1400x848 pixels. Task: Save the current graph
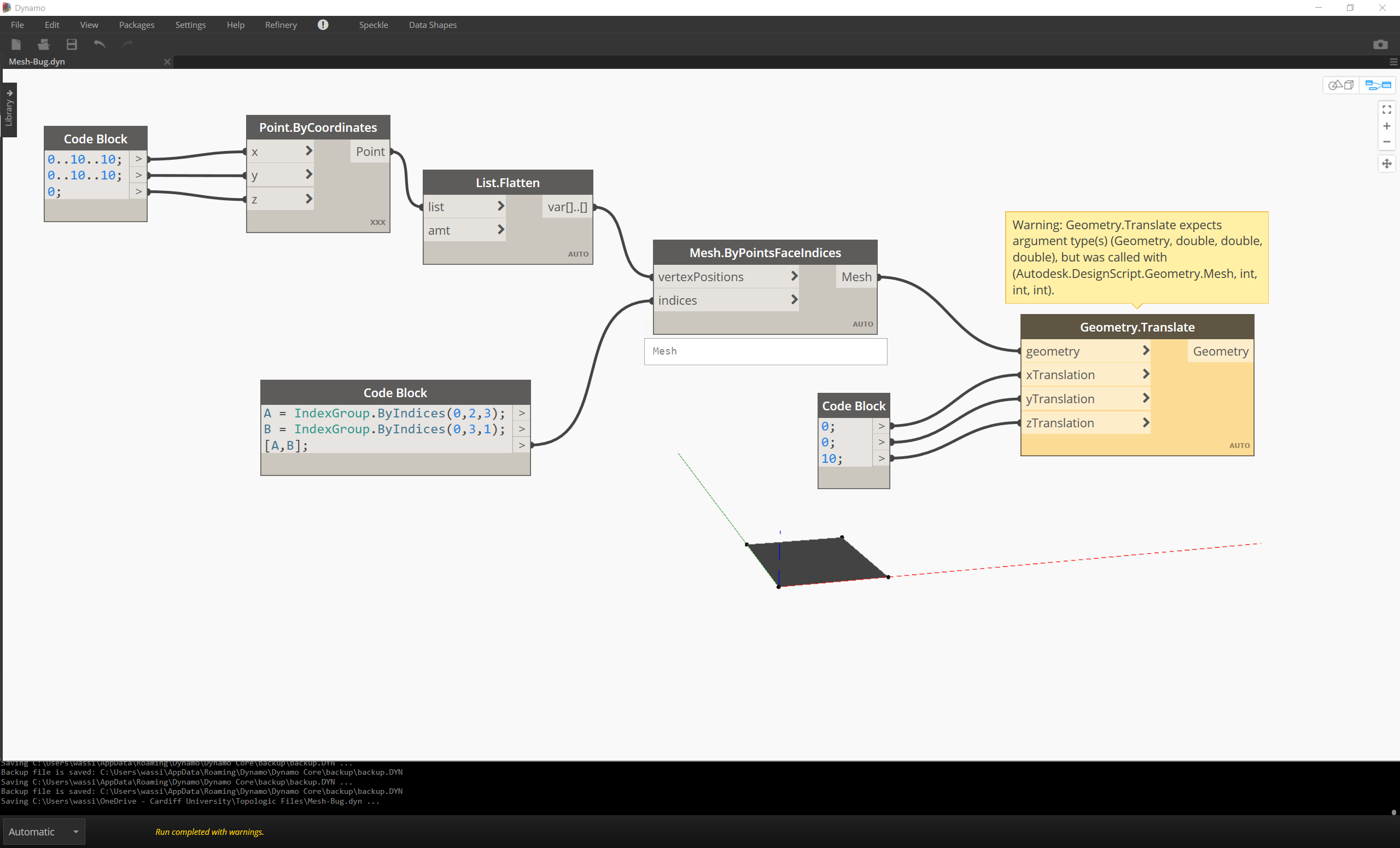point(71,44)
